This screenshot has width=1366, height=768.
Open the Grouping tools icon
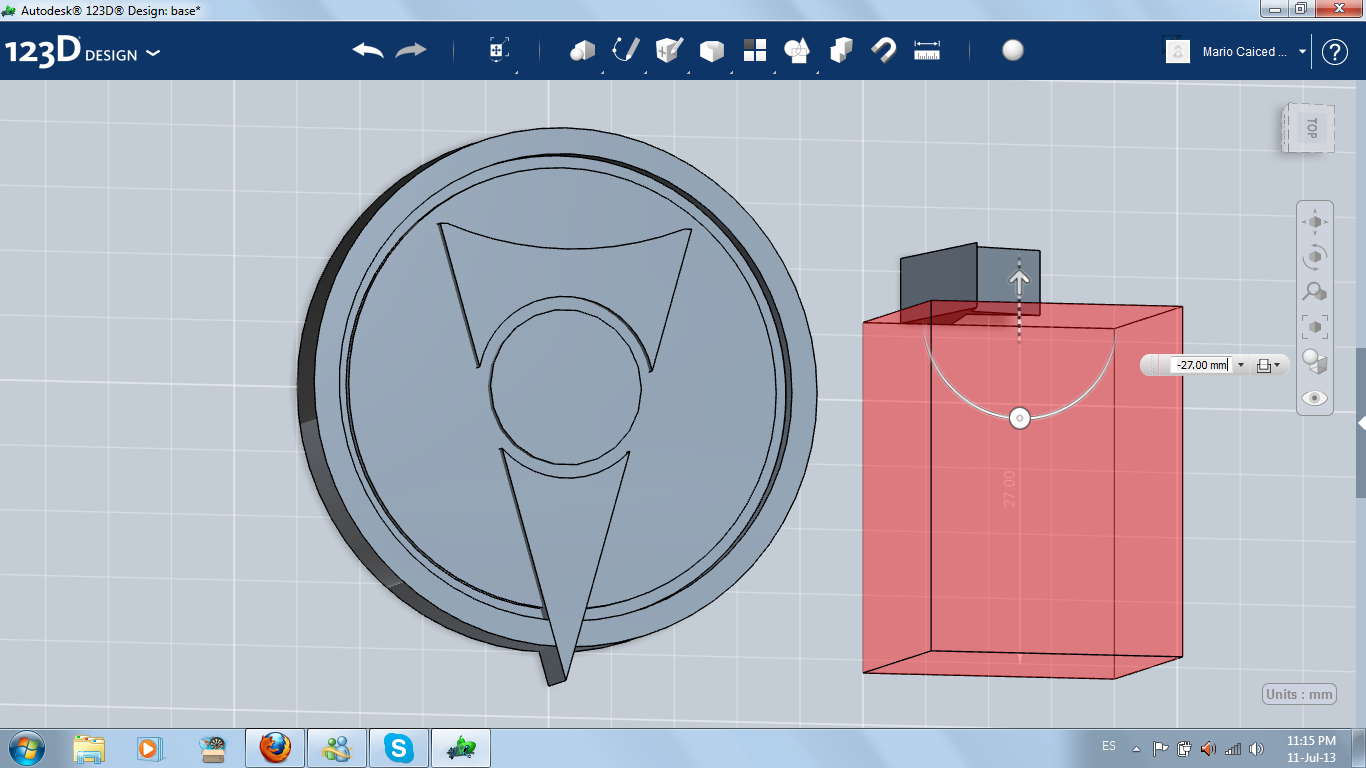[x=797, y=50]
